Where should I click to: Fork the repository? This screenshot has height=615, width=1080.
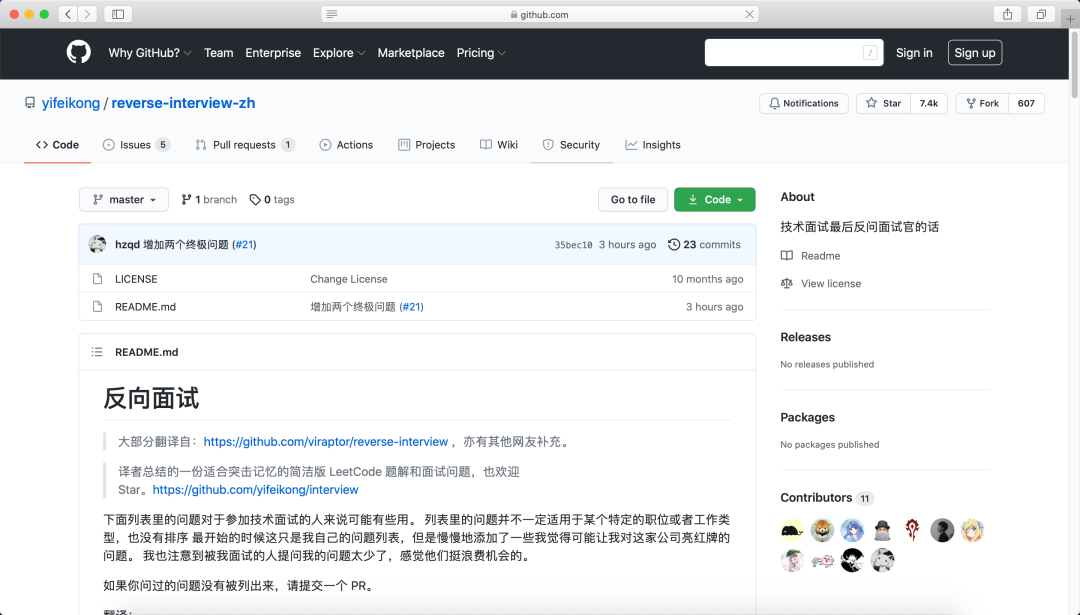tap(982, 103)
